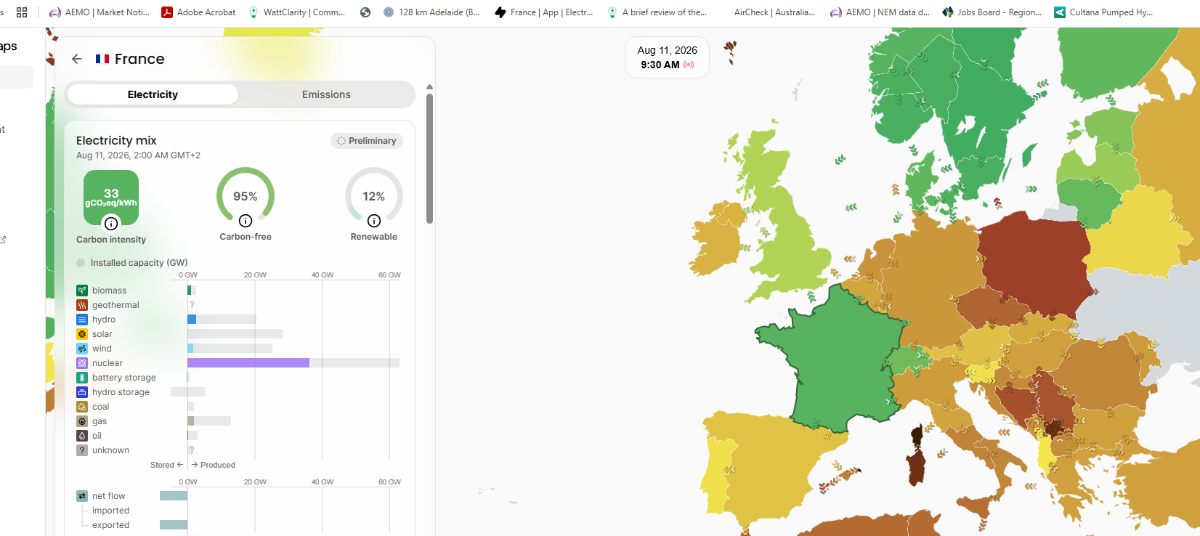The image size is (1200, 536).
Task: Open the Cultana Pumped Hydro bookmark
Action: pyautogui.click(x=1104, y=12)
